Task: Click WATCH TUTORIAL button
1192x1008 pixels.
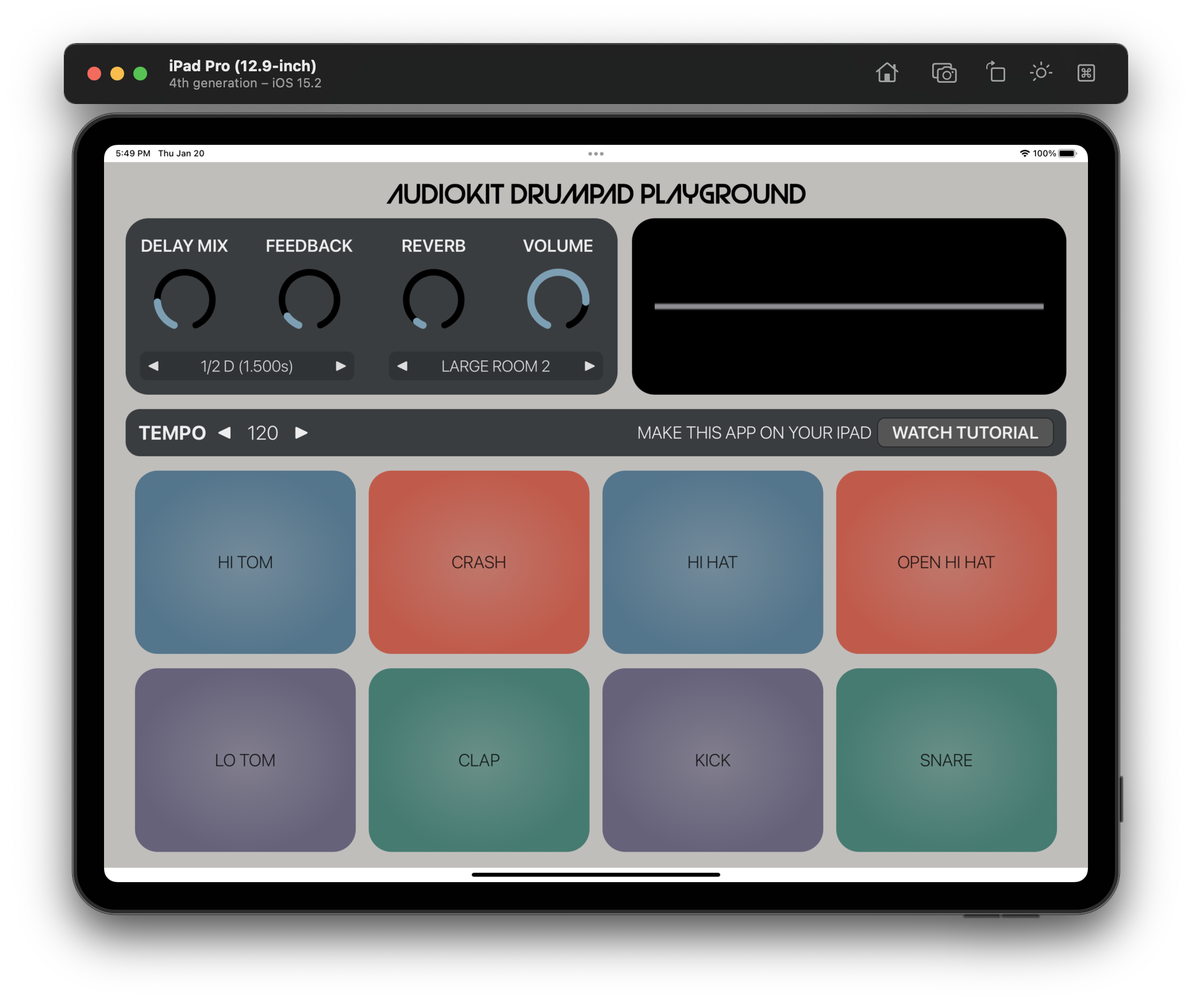Action: click(x=965, y=432)
